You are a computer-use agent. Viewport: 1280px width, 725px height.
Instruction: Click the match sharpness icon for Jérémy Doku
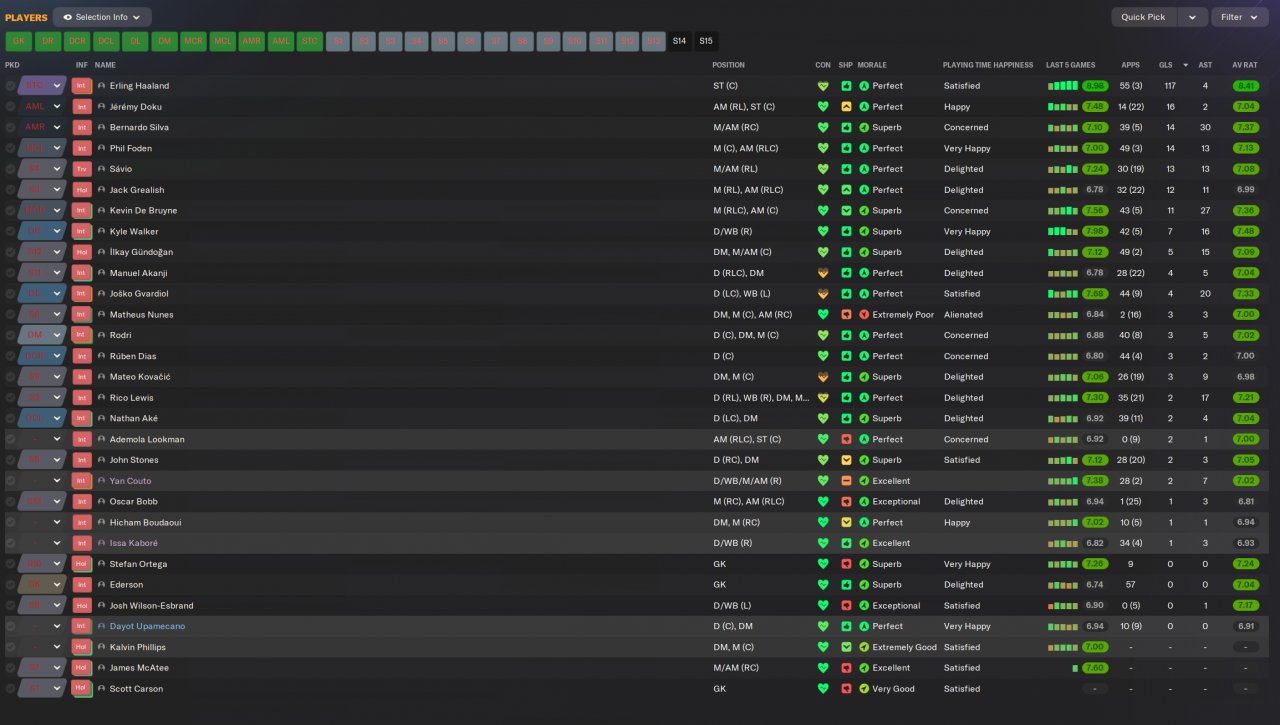(x=846, y=107)
